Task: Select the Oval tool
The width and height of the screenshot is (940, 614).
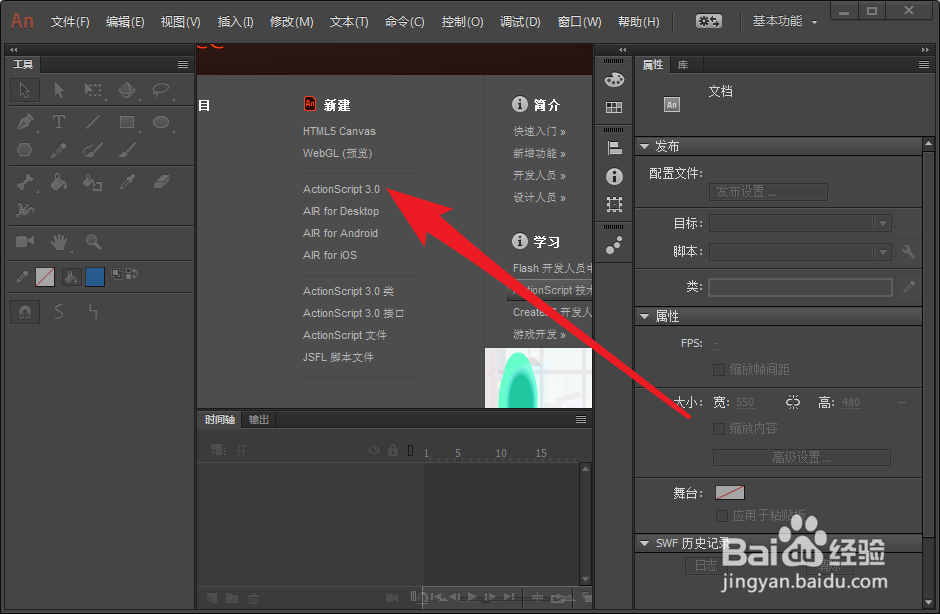Action: coord(161,122)
